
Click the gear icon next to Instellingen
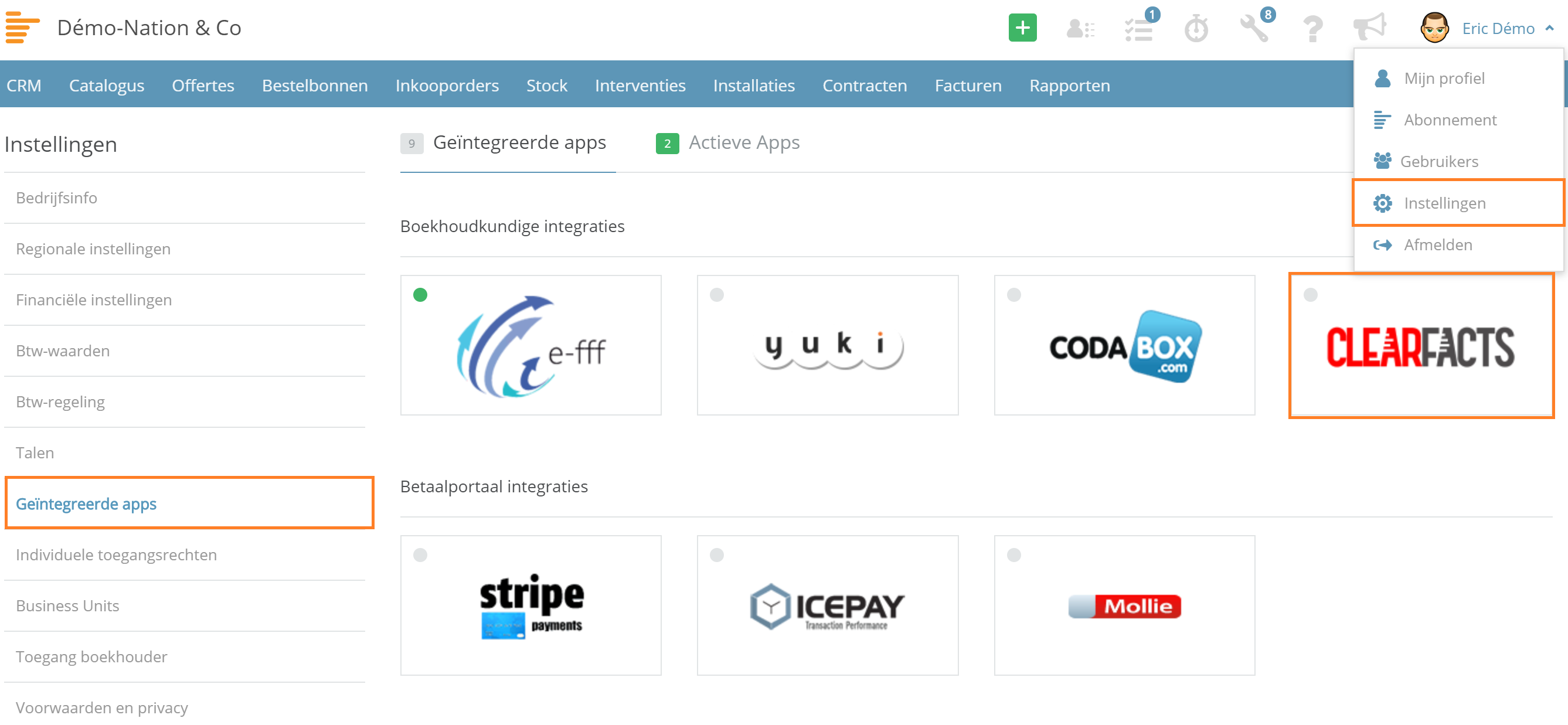tap(1382, 203)
